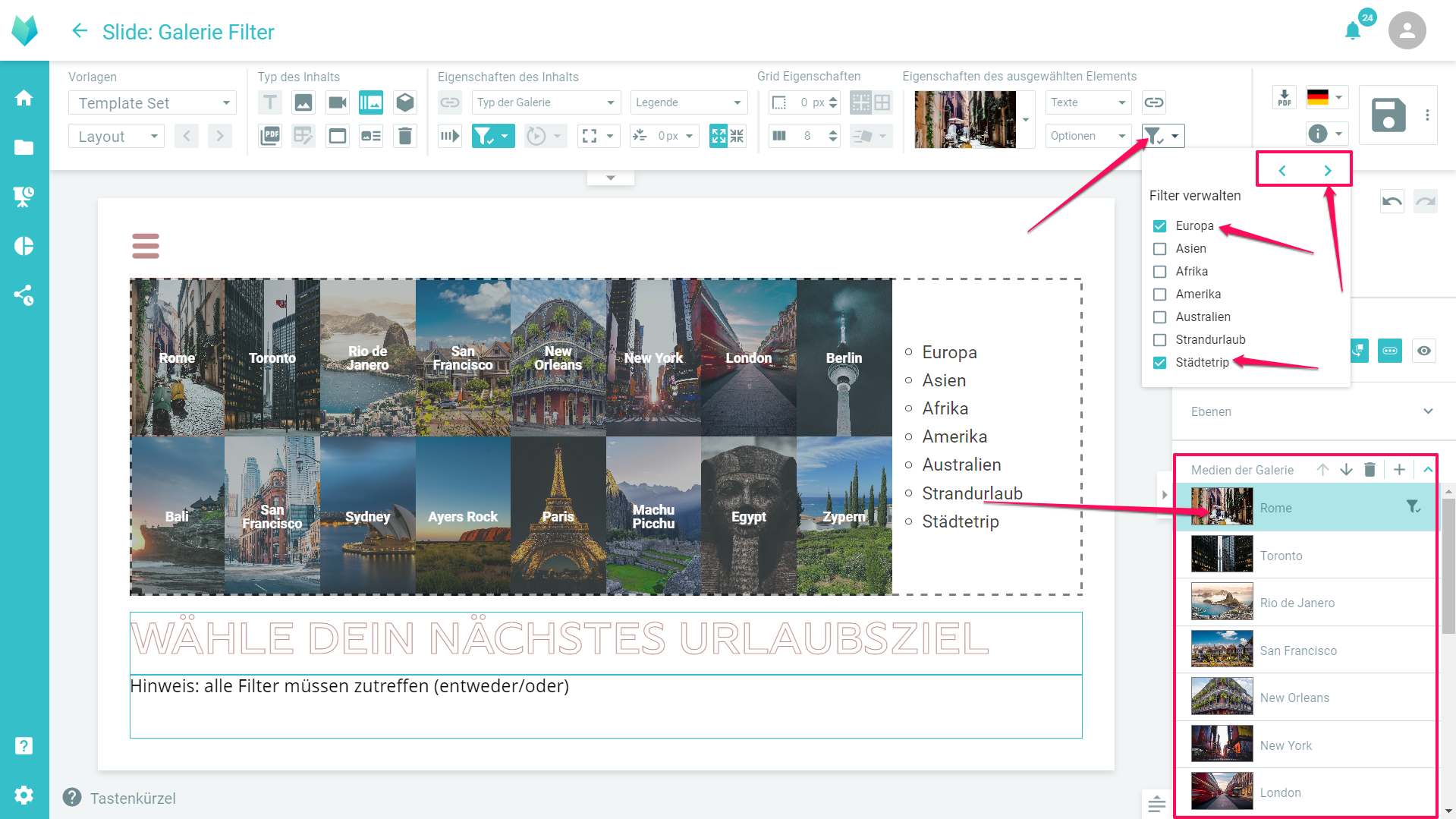
Task: Open the Layout dropdown
Action: pos(116,136)
